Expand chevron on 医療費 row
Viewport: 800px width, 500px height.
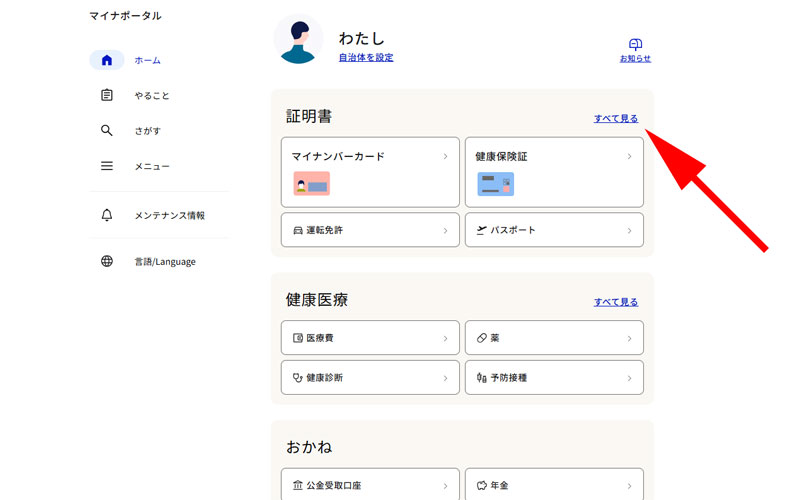445,338
